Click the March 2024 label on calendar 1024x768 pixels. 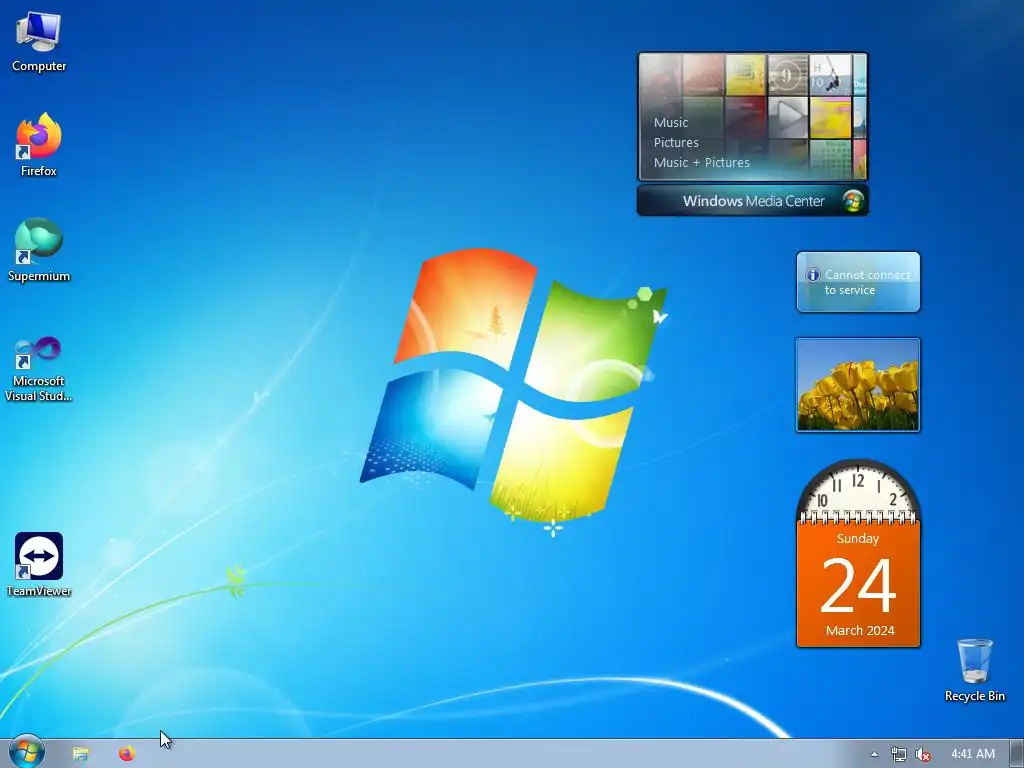click(860, 631)
